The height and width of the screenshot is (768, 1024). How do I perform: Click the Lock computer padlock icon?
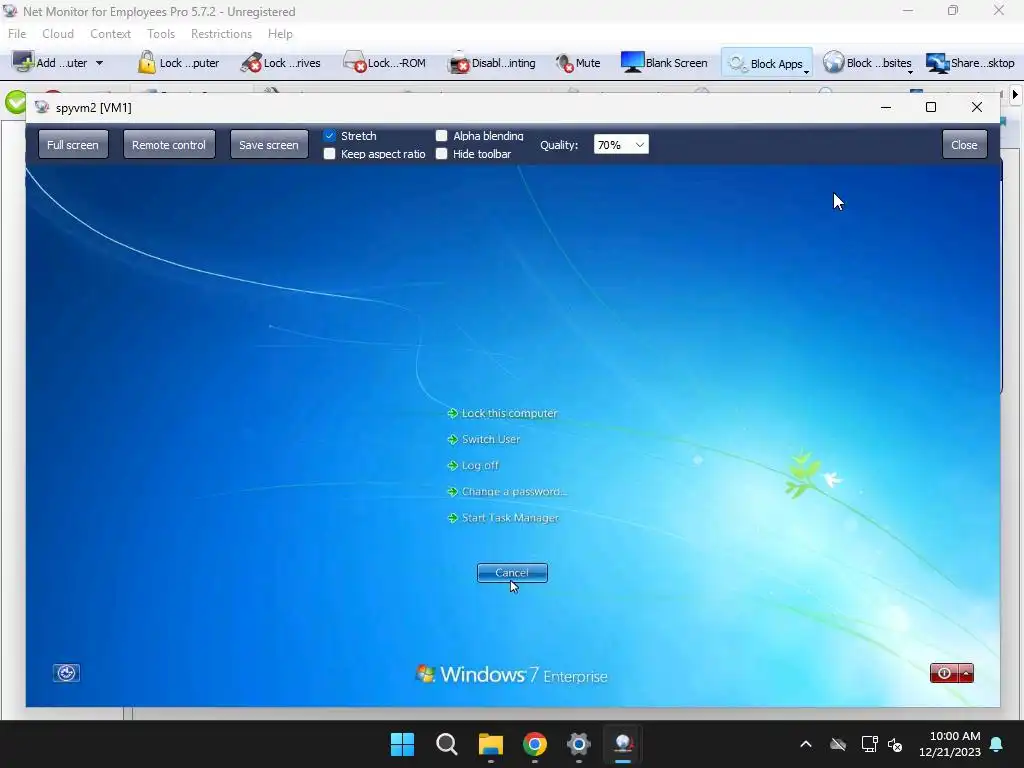click(146, 62)
